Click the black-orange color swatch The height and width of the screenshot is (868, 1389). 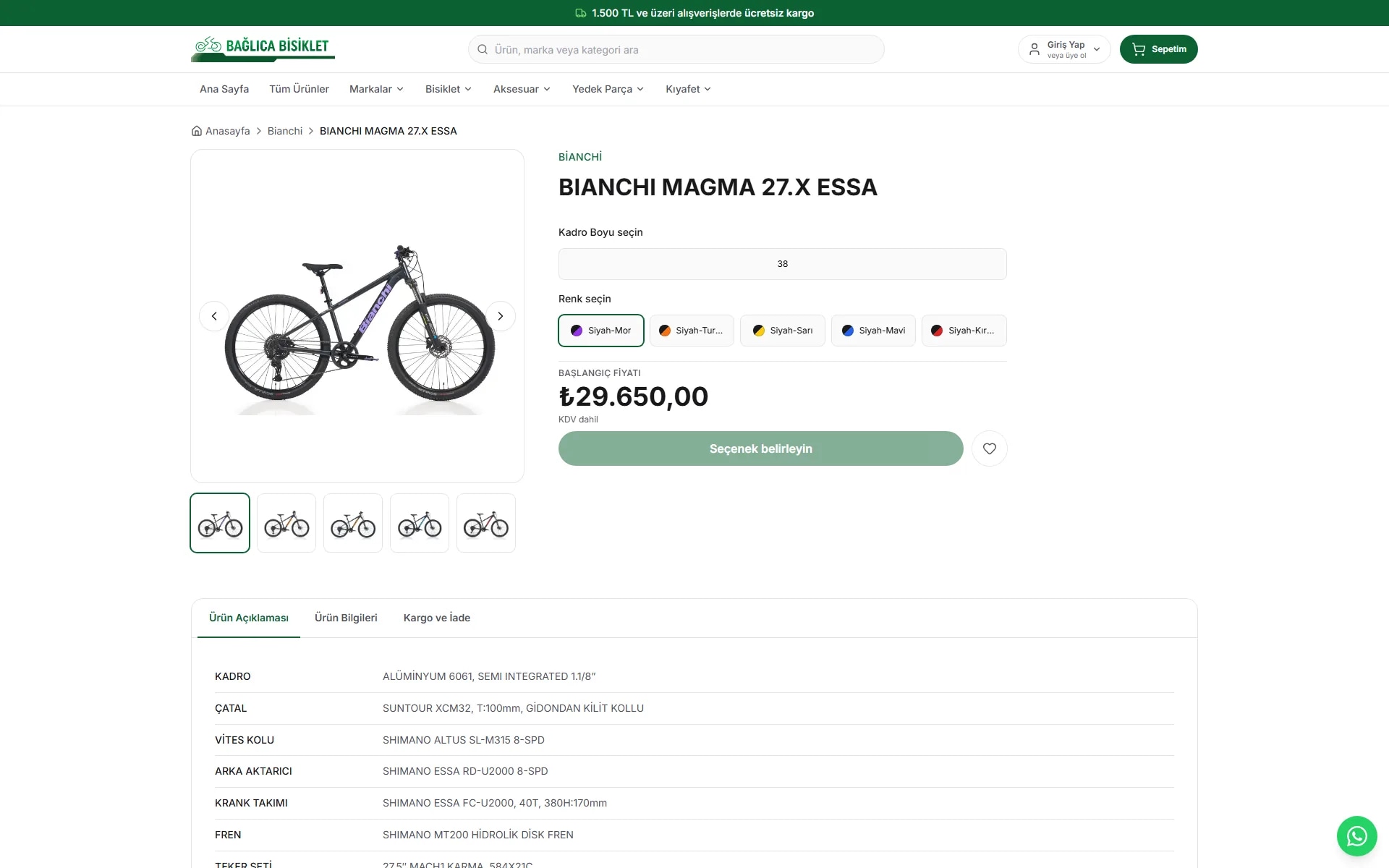(665, 331)
